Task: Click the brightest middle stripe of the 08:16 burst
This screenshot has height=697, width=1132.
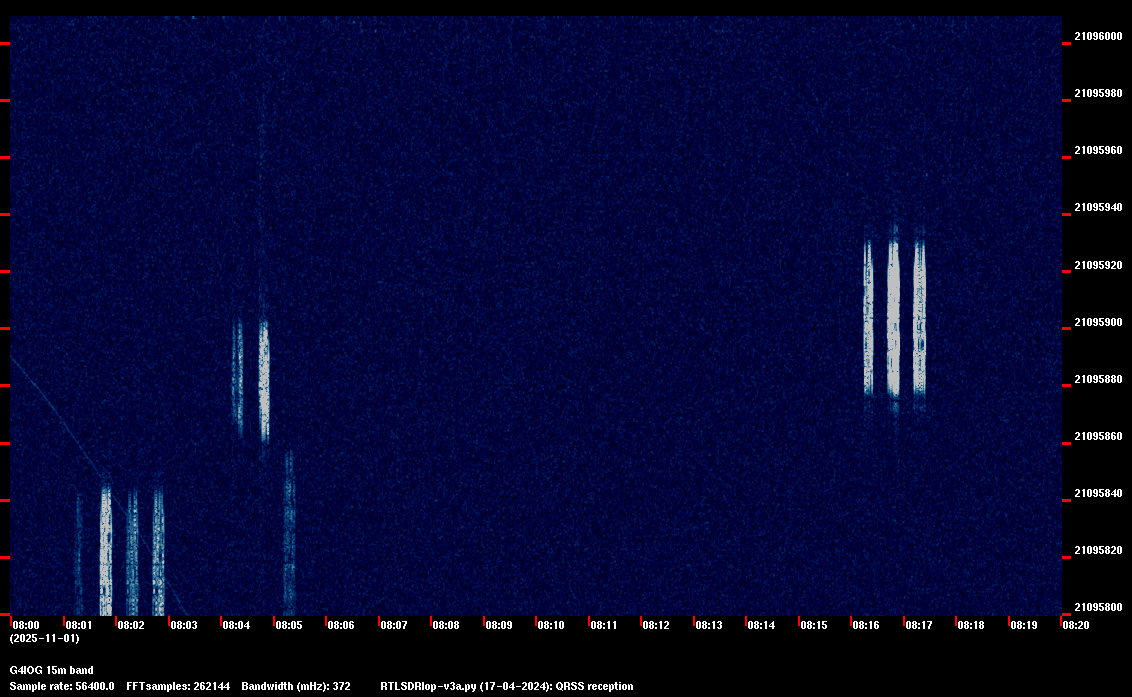Action: pyautogui.click(x=894, y=318)
